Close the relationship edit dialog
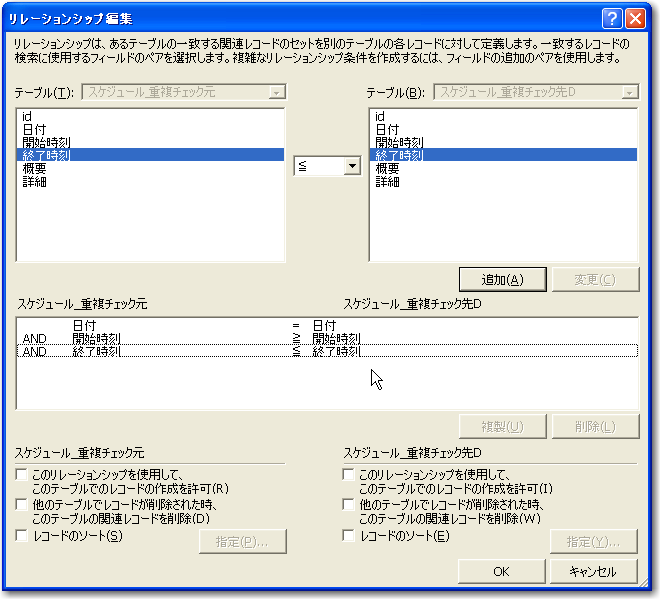The height and width of the screenshot is (599, 660). pos(635,18)
